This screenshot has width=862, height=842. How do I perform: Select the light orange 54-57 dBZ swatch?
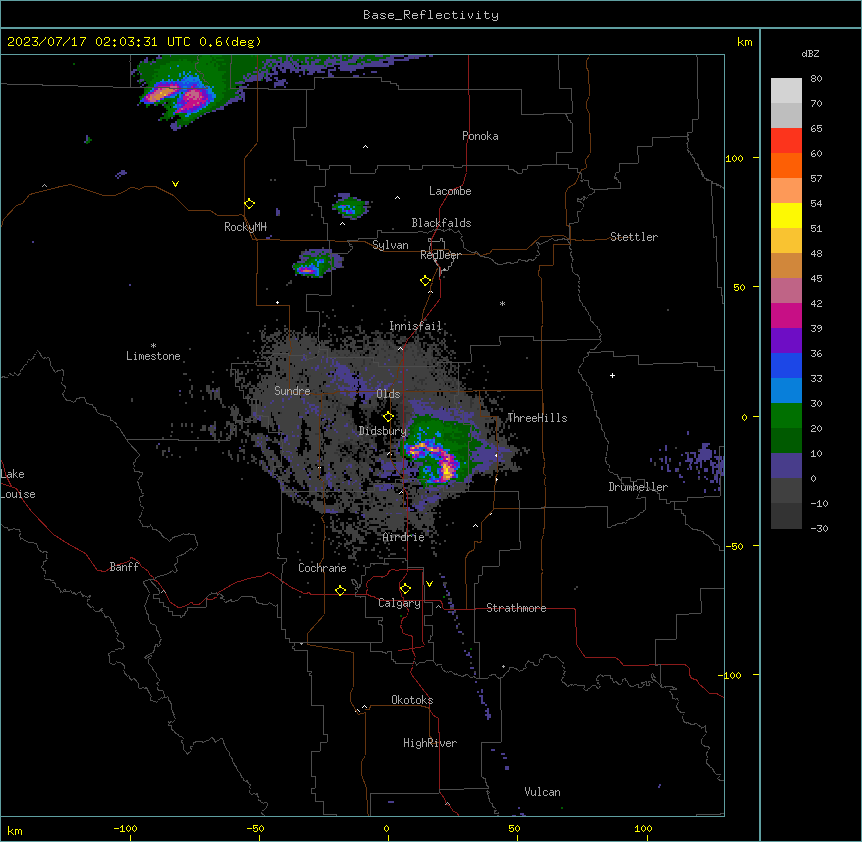tap(786, 191)
